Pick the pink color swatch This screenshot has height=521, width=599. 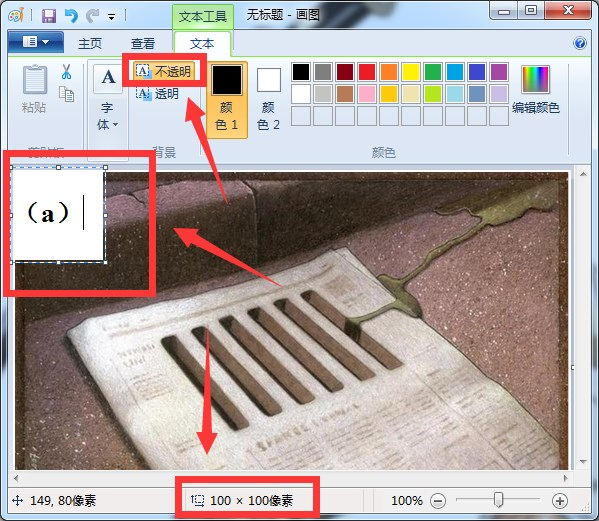click(367, 94)
